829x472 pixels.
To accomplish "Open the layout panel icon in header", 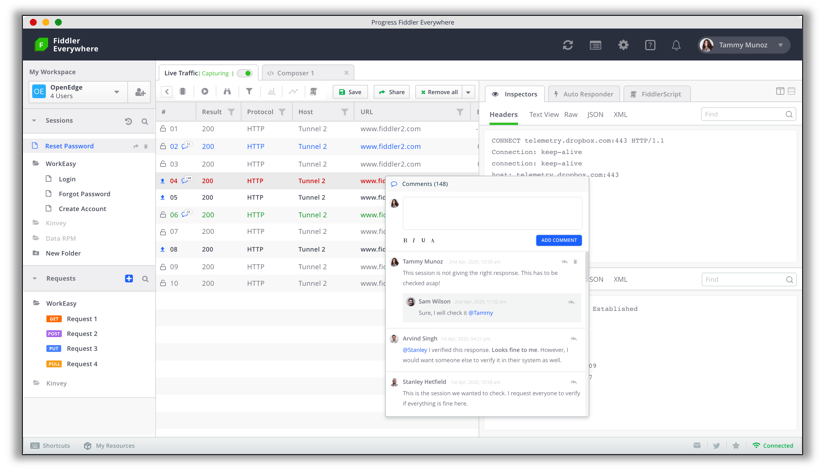I will point(595,45).
